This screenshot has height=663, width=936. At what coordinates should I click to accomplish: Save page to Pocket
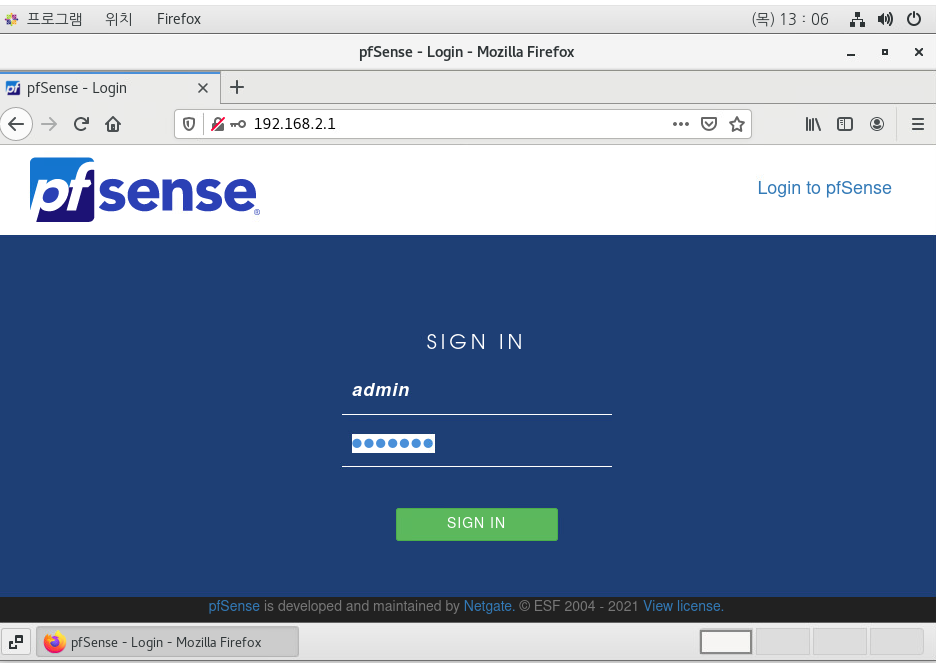point(709,124)
